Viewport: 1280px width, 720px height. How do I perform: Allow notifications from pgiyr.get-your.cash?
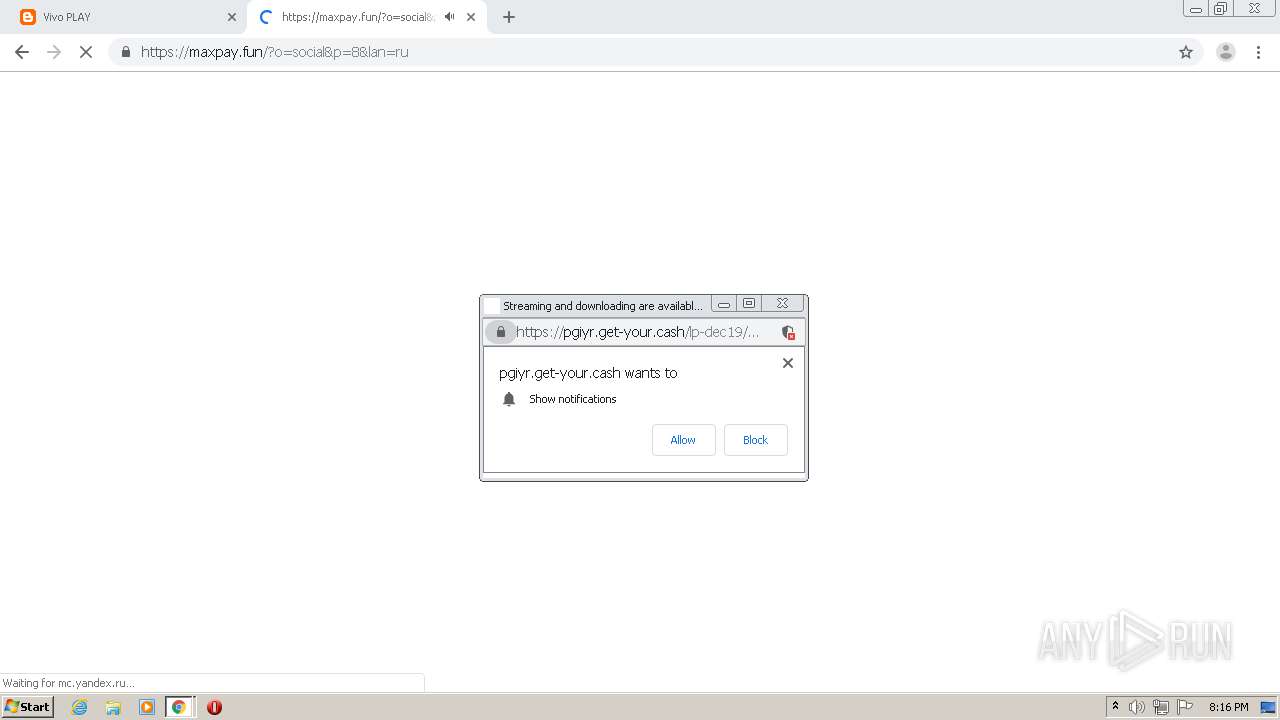click(683, 440)
